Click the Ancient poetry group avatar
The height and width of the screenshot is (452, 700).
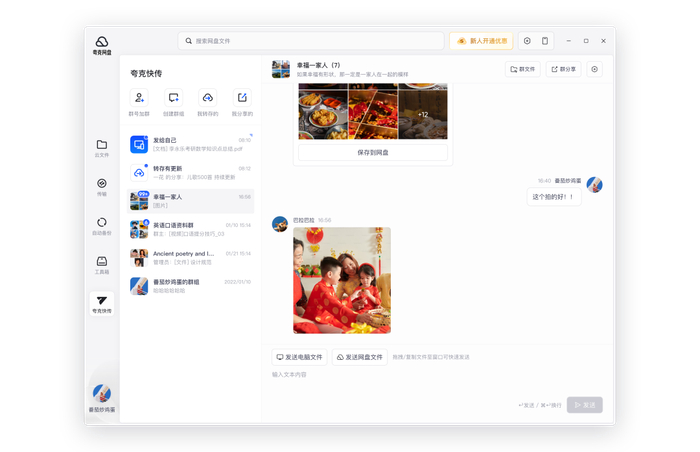pos(139,258)
